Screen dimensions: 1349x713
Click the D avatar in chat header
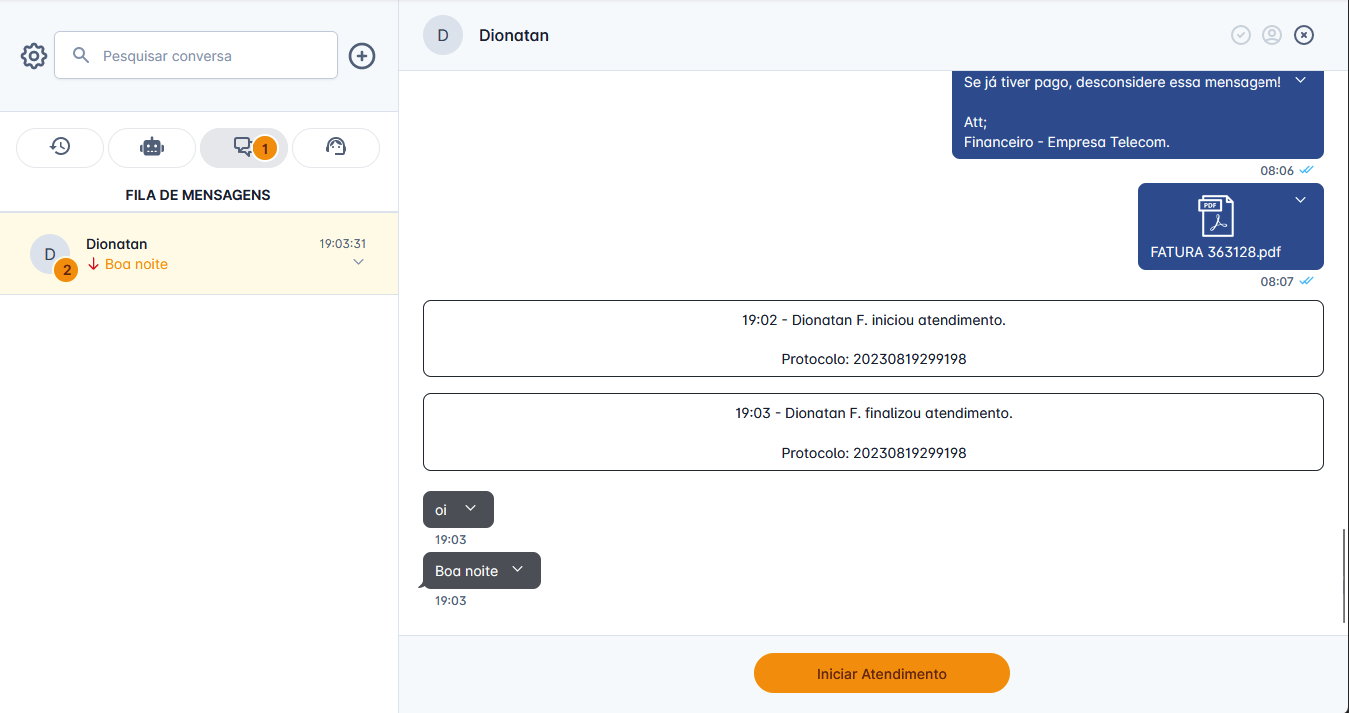[443, 35]
